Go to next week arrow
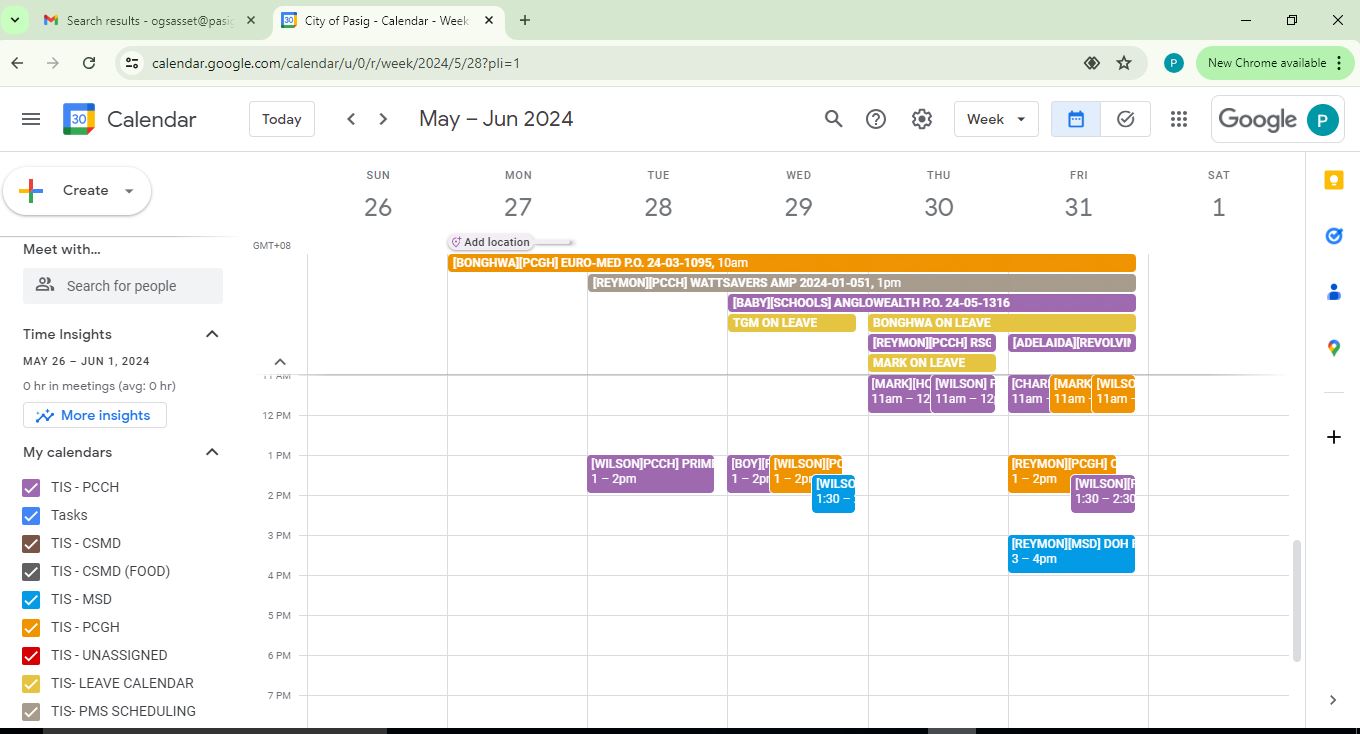This screenshot has height=734, width=1360. [x=383, y=119]
